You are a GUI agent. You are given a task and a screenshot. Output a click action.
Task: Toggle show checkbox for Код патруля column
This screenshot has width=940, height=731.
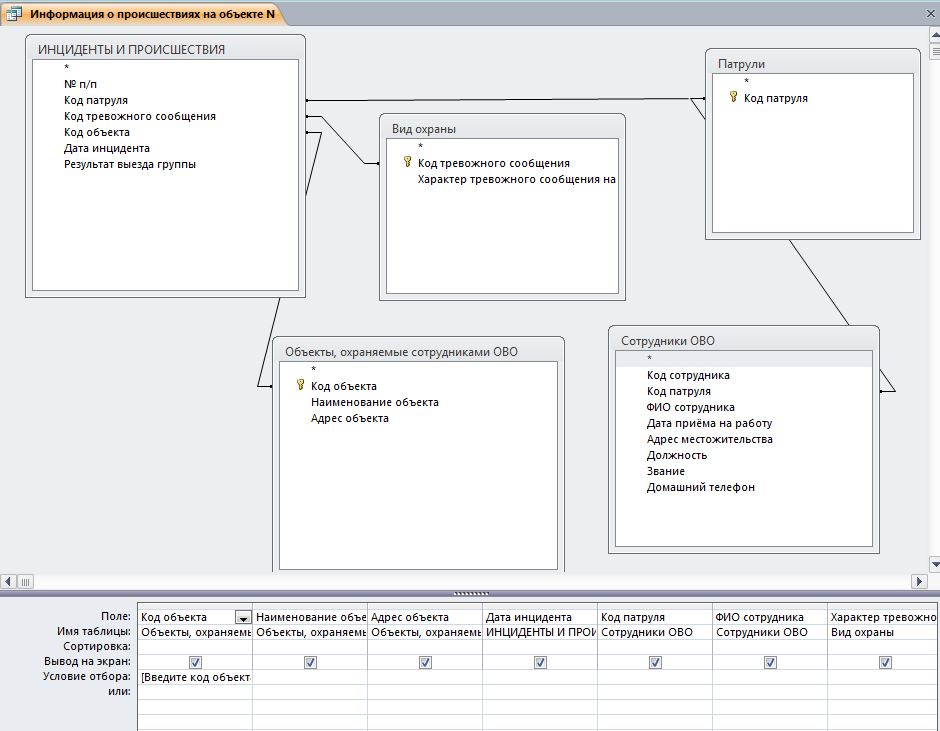(x=655, y=662)
